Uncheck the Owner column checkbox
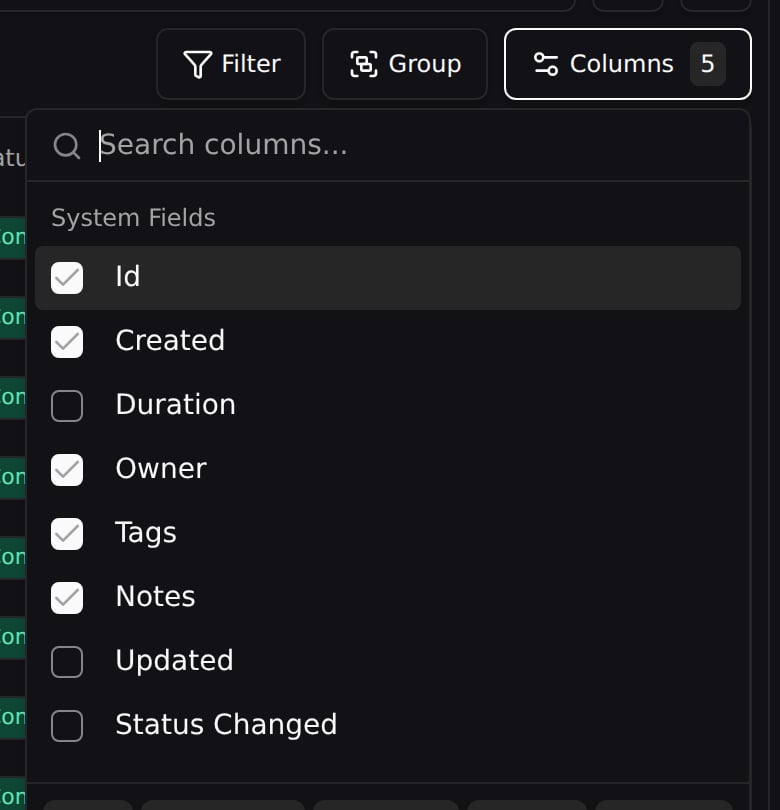780x810 pixels. coord(67,470)
